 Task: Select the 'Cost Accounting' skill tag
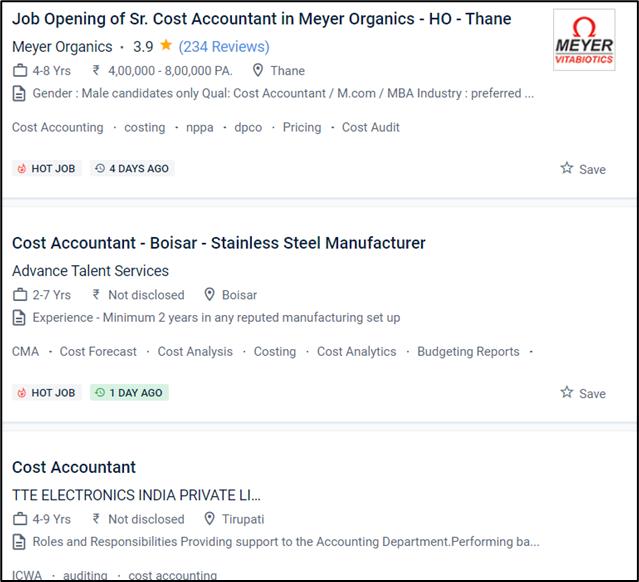click(57, 128)
